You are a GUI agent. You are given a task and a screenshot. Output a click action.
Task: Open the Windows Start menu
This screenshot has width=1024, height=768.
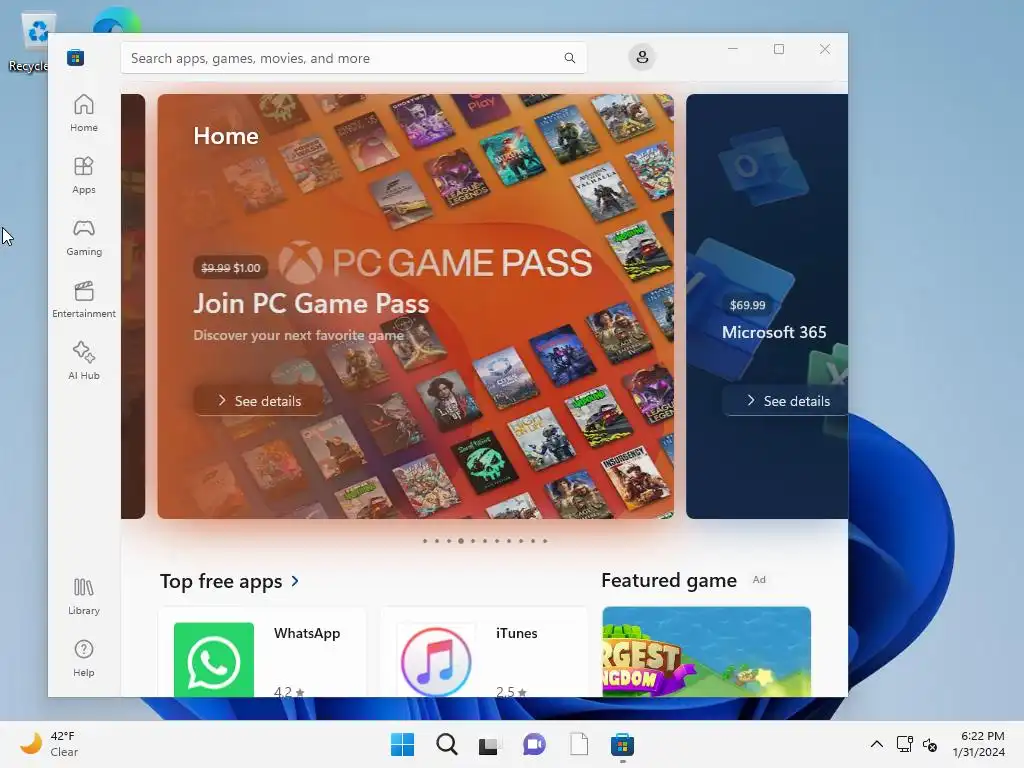402,744
